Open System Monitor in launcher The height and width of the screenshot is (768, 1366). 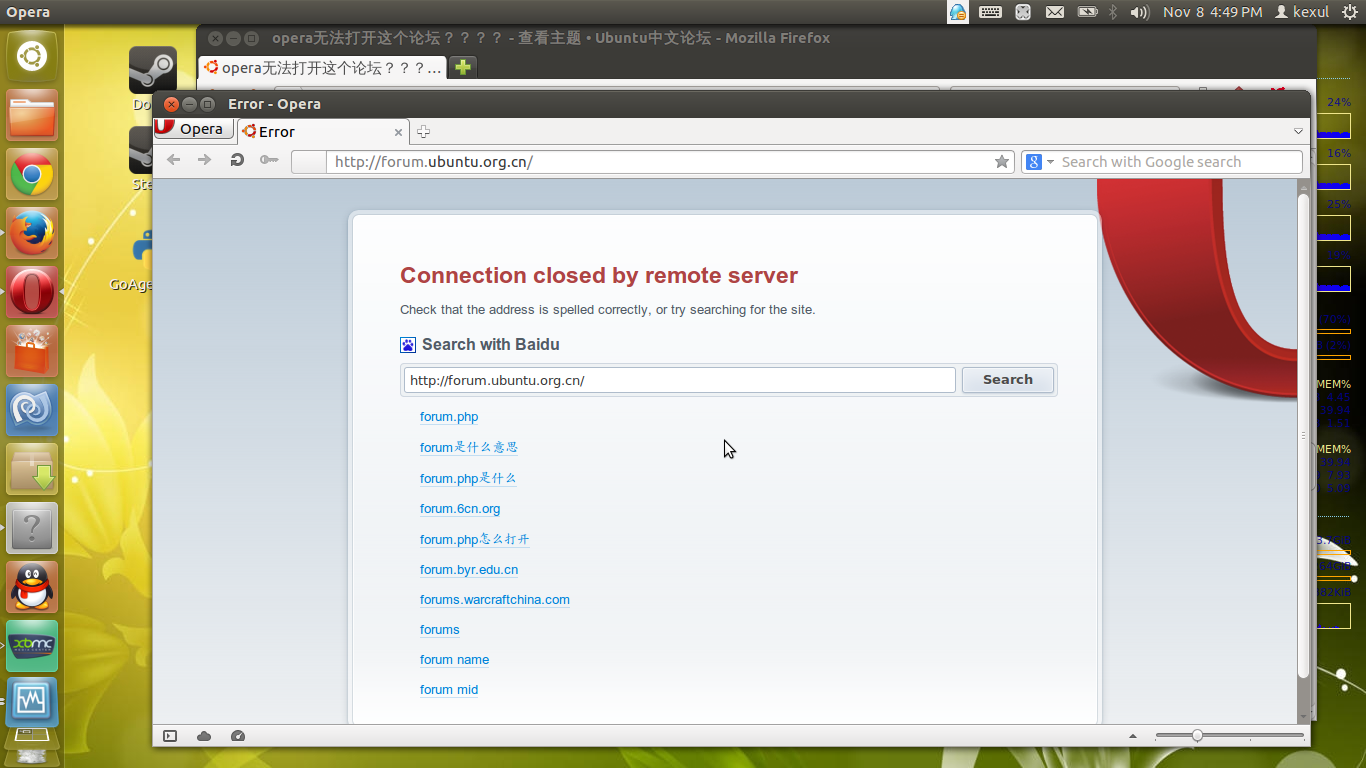click(x=32, y=702)
